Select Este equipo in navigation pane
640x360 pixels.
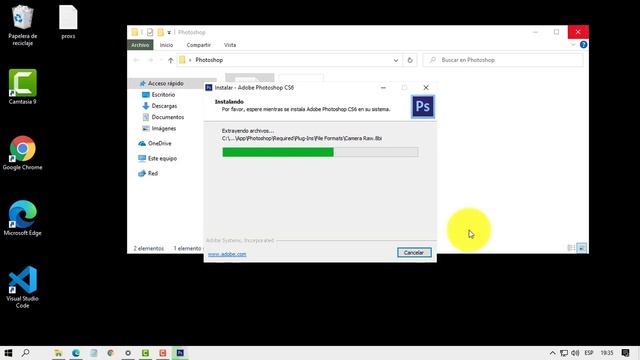pyautogui.click(x=158, y=158)
